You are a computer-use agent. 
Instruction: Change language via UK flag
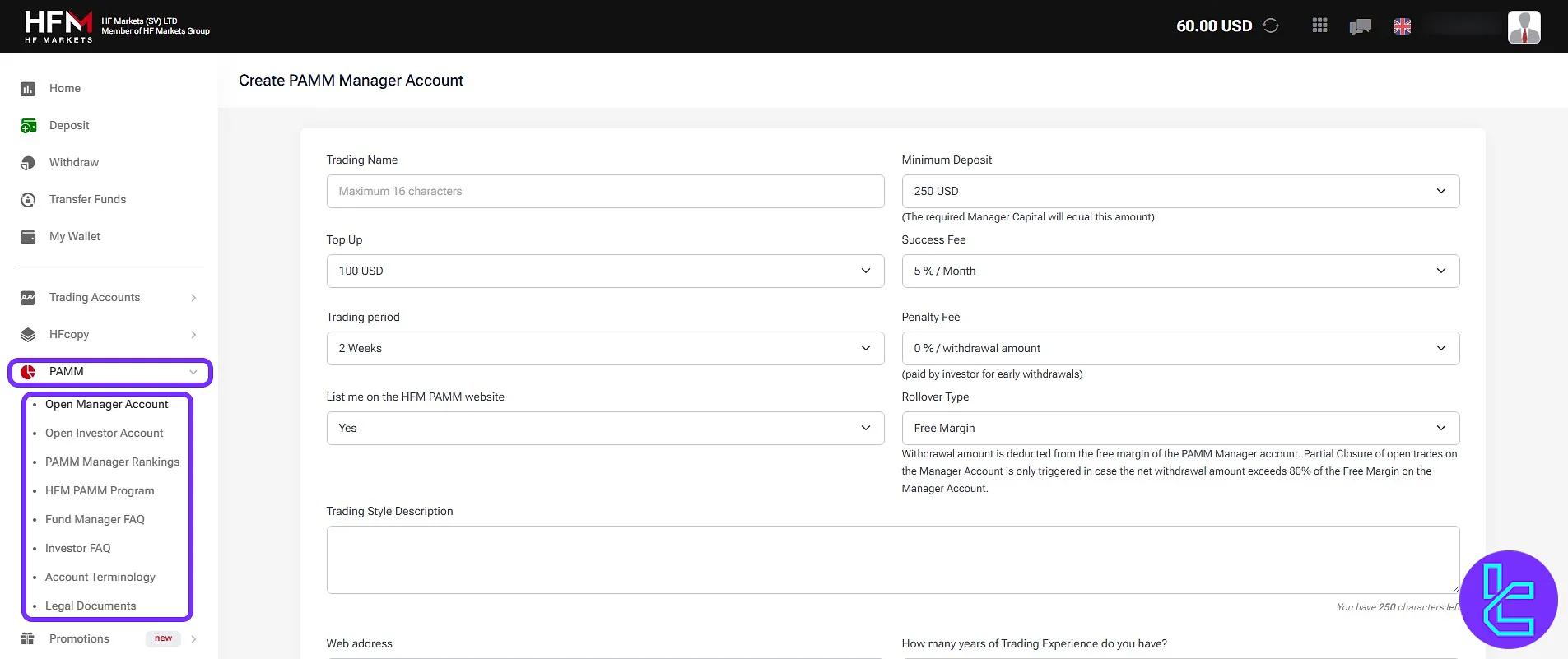(x=1403, y=26)
